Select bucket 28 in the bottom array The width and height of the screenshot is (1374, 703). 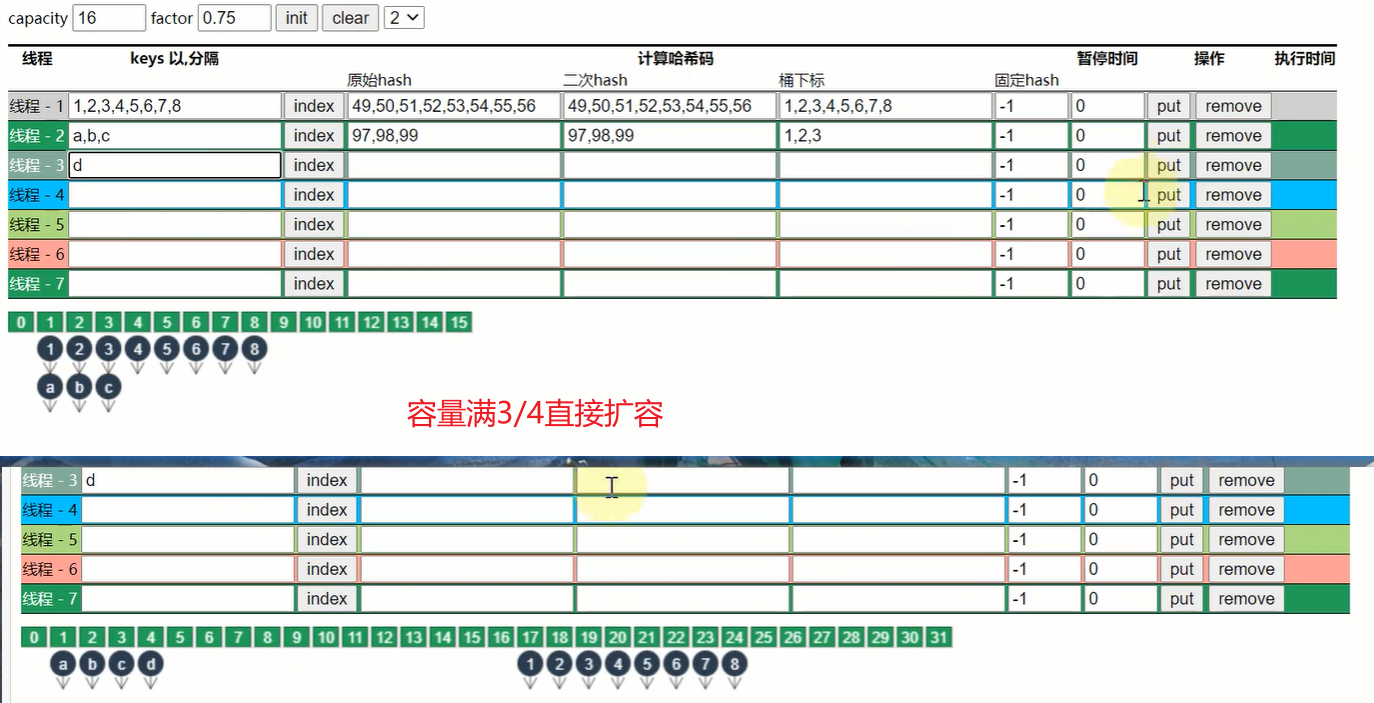[x=851, y=637]
